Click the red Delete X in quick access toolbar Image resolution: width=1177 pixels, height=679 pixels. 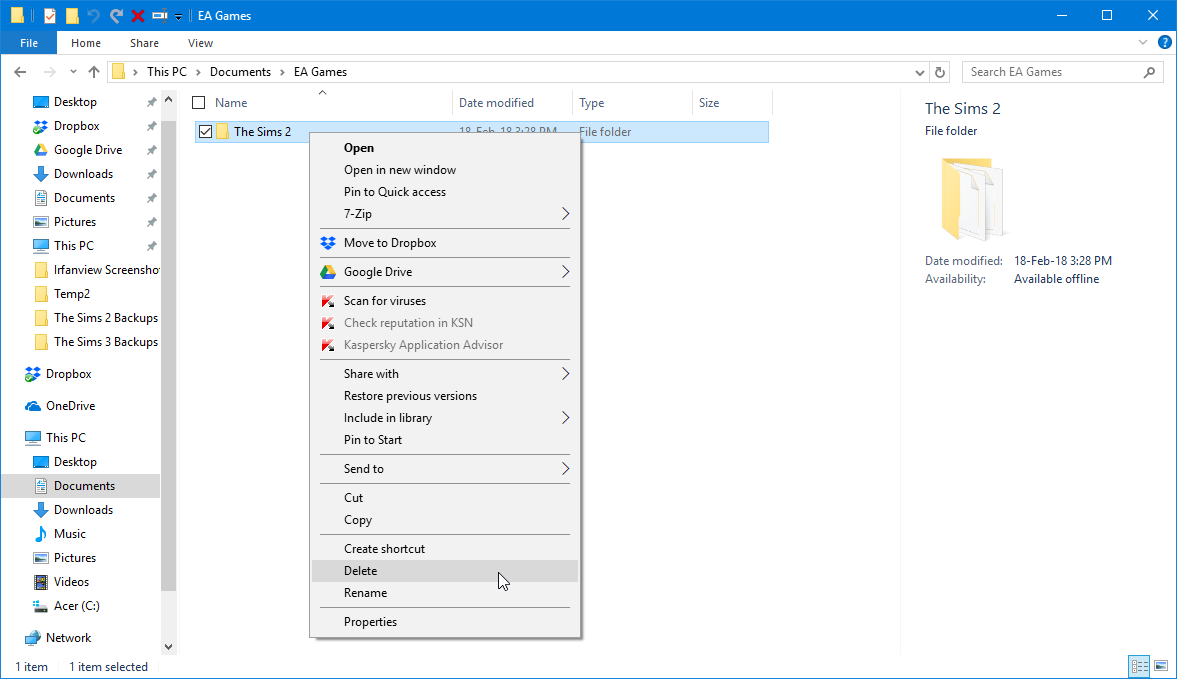coord(138,16)
